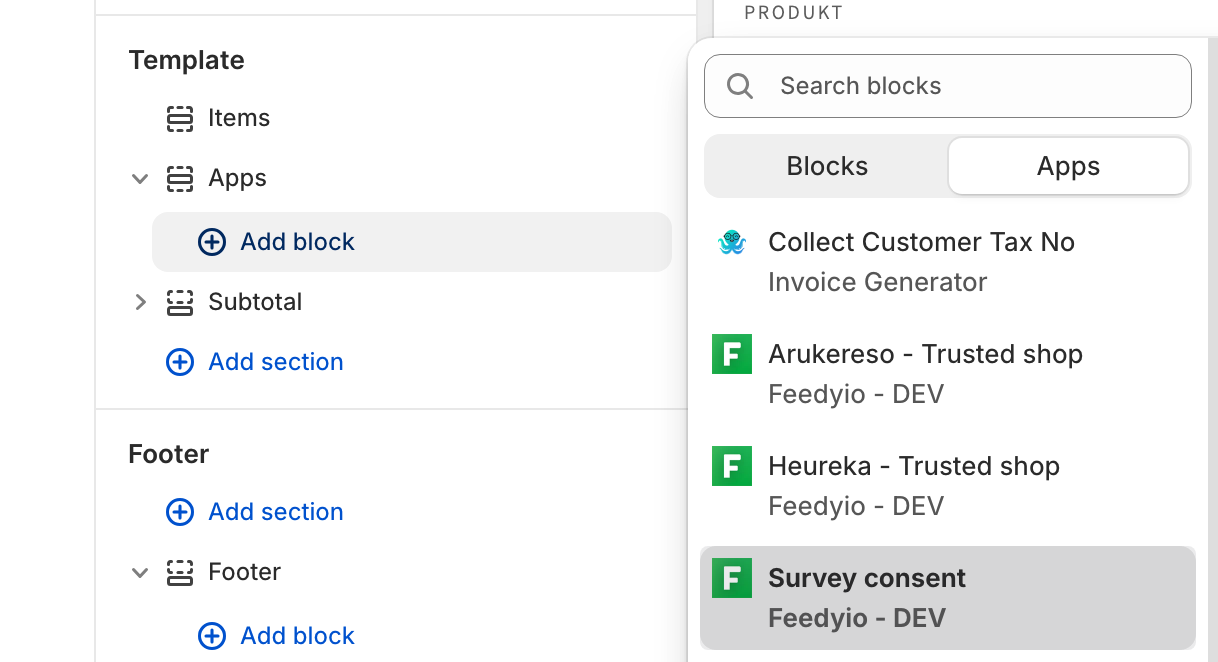Click the Items section icon
The image size is (1218, 662).
click(180, 119)
